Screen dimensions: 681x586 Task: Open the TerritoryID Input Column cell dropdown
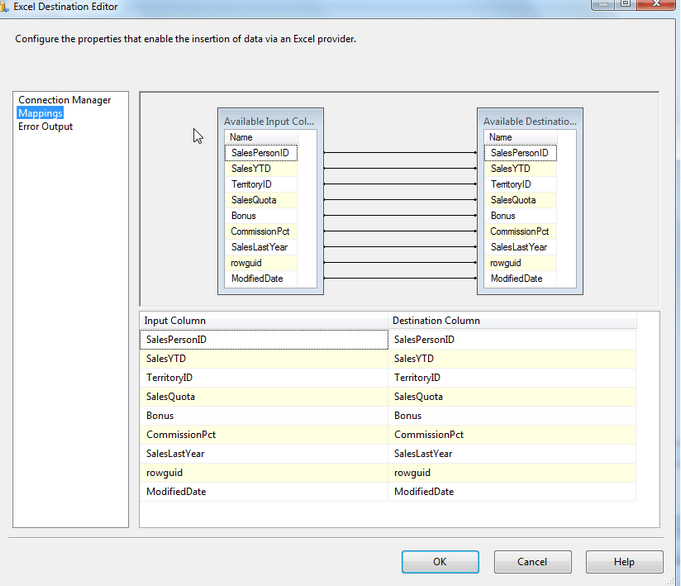click(264, 377)
